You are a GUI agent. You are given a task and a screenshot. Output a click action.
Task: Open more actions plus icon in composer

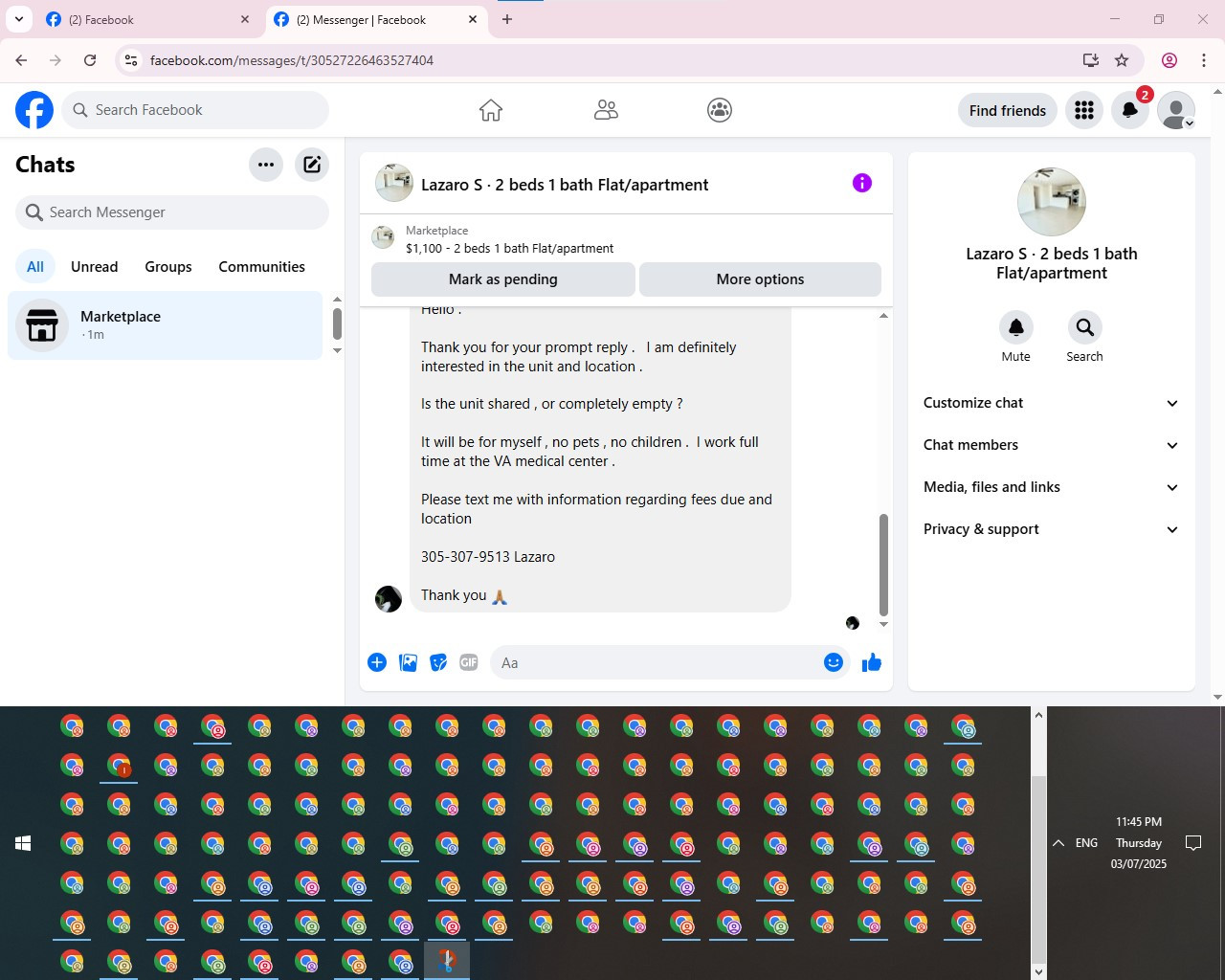(x=377, y=662)
